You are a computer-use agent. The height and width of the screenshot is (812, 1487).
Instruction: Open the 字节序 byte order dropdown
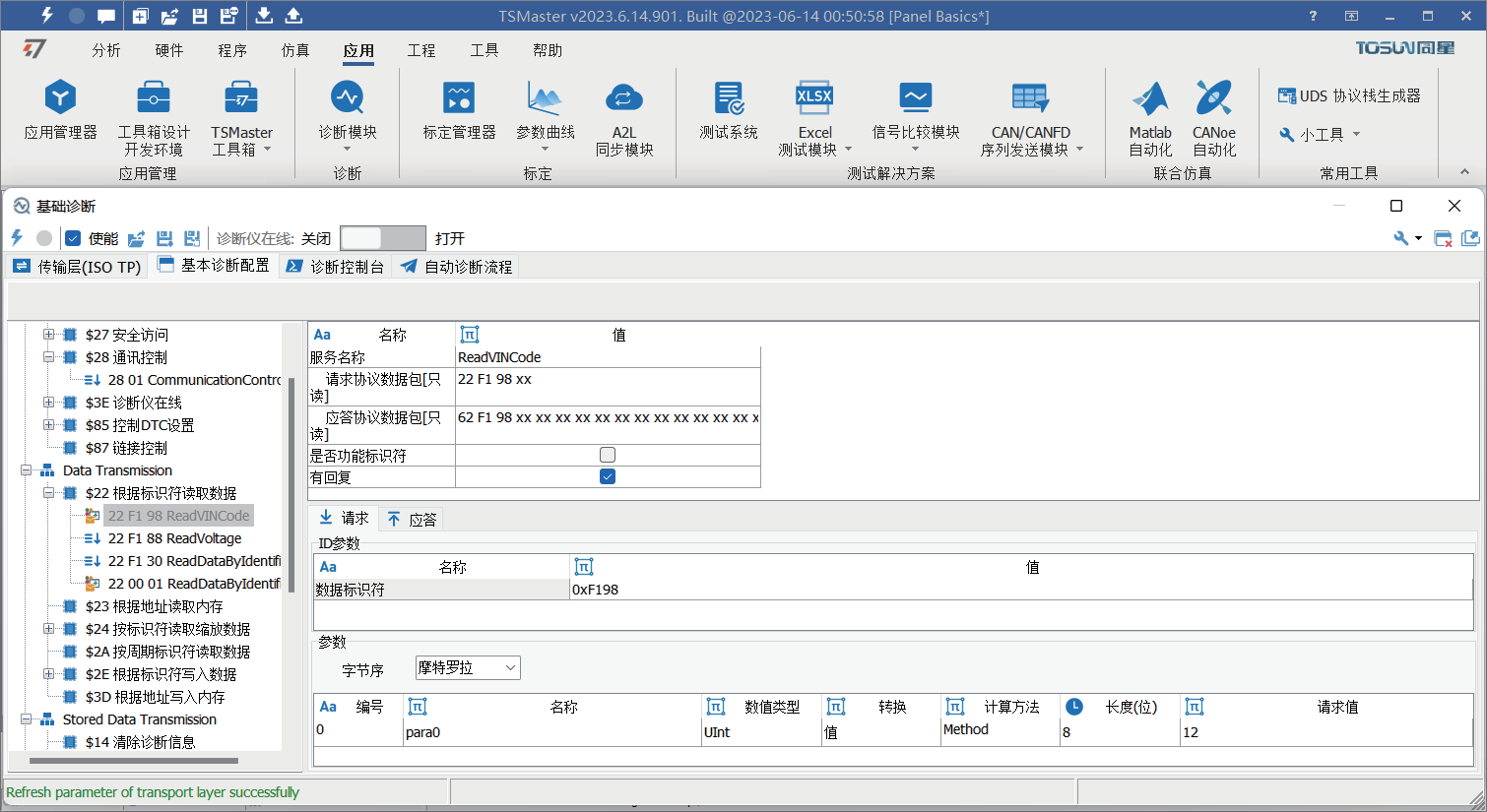468,668
